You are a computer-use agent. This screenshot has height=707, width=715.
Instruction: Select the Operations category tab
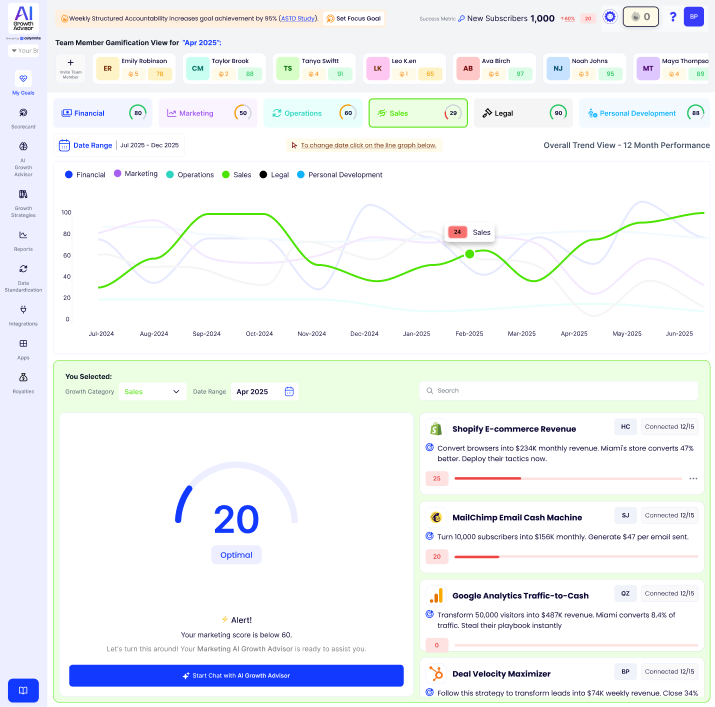tap(310, 113)
